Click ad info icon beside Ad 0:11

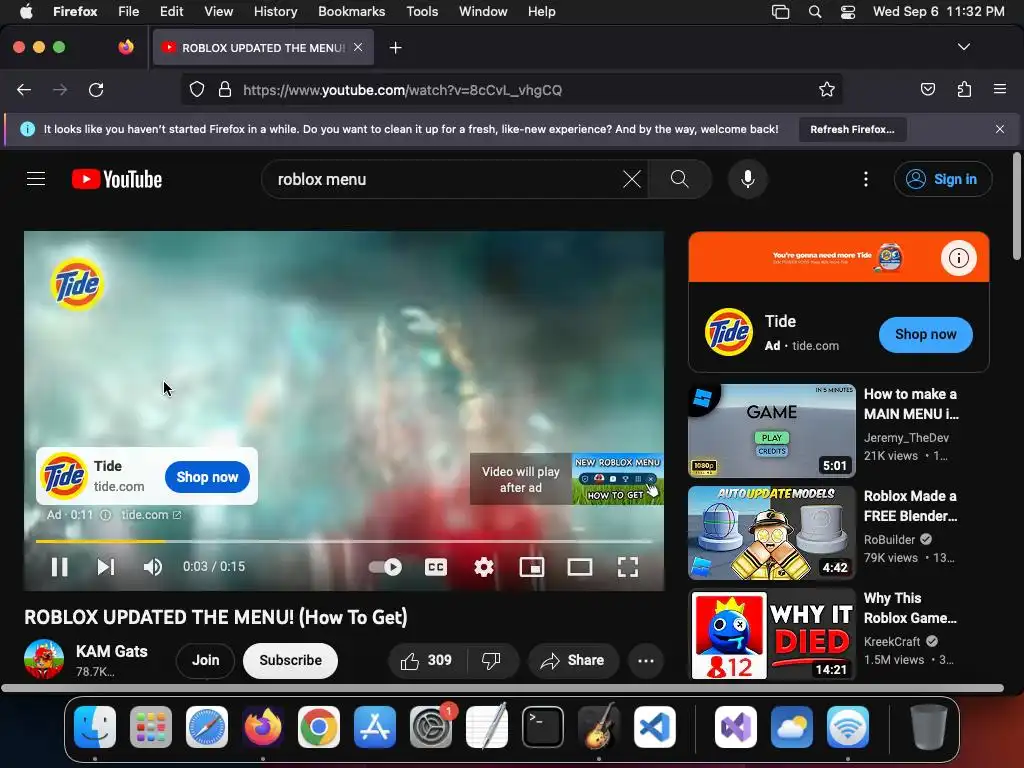pos(106,515)
